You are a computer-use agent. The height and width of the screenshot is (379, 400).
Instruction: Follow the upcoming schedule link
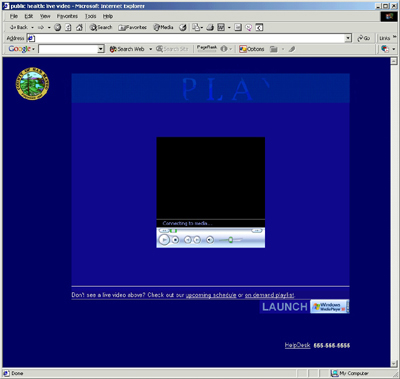[x=211, y=295]
